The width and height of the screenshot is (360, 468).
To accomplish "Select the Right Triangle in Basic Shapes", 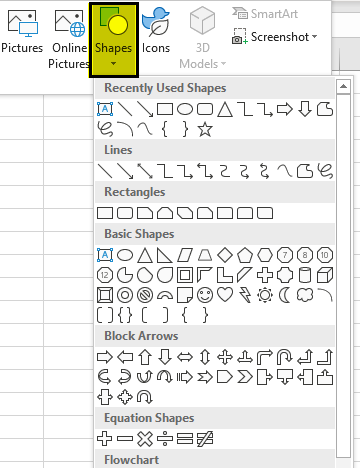I will pyautogui.click(x=165, y=255).
